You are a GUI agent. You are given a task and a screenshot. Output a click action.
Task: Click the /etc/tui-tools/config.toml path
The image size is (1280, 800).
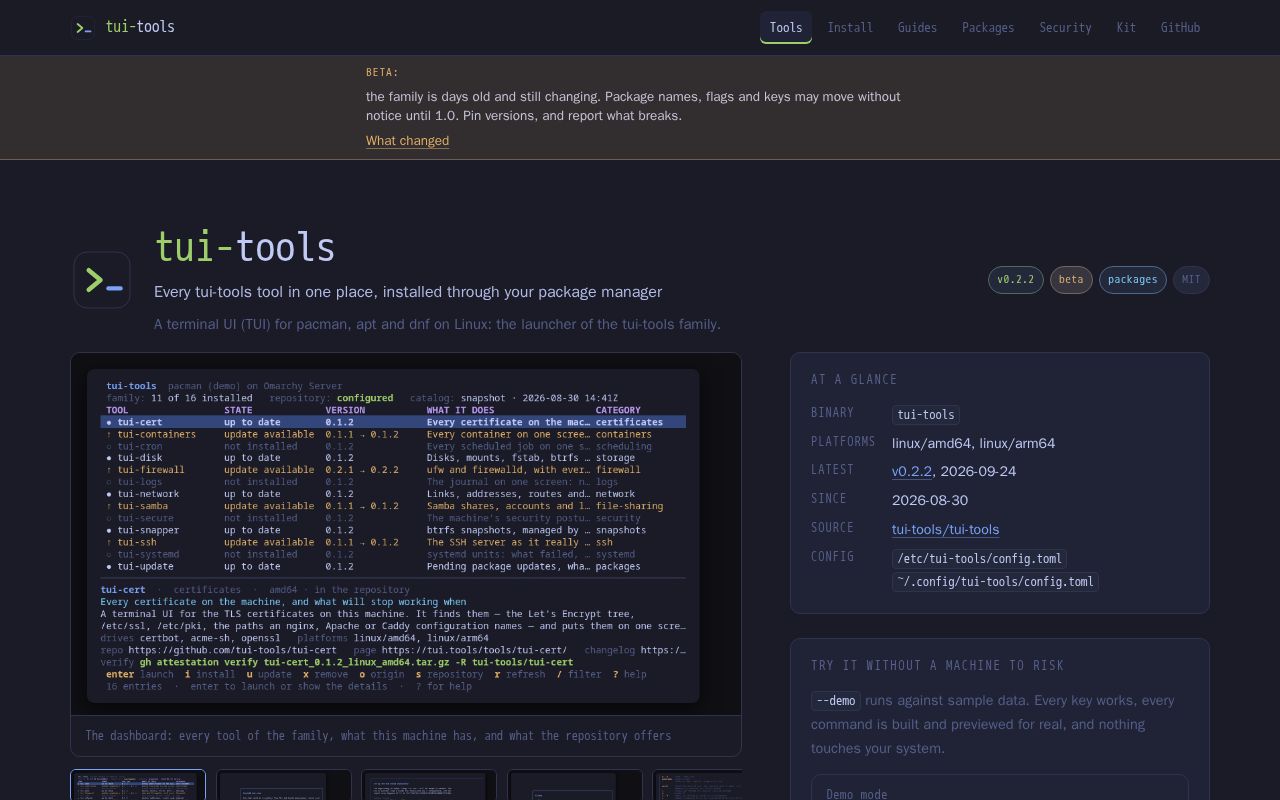979,559
